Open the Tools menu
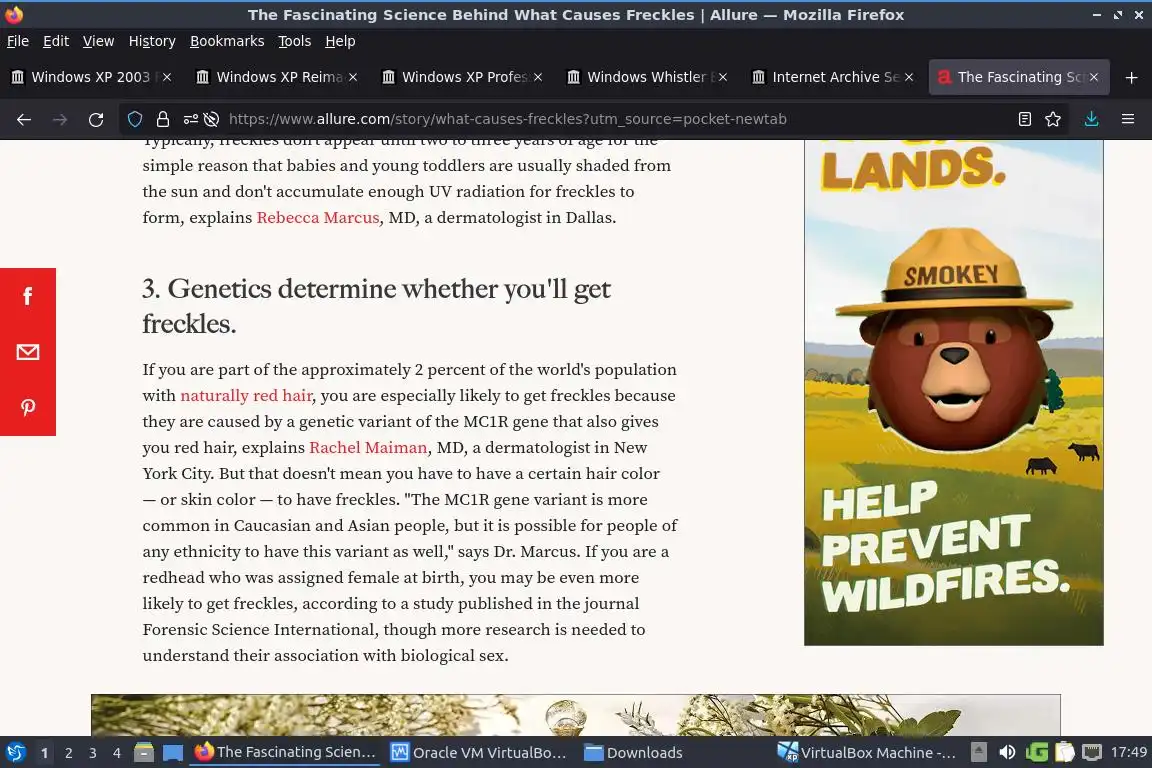The width and height of the screenshot is (1152, 768). pos(295,41)
